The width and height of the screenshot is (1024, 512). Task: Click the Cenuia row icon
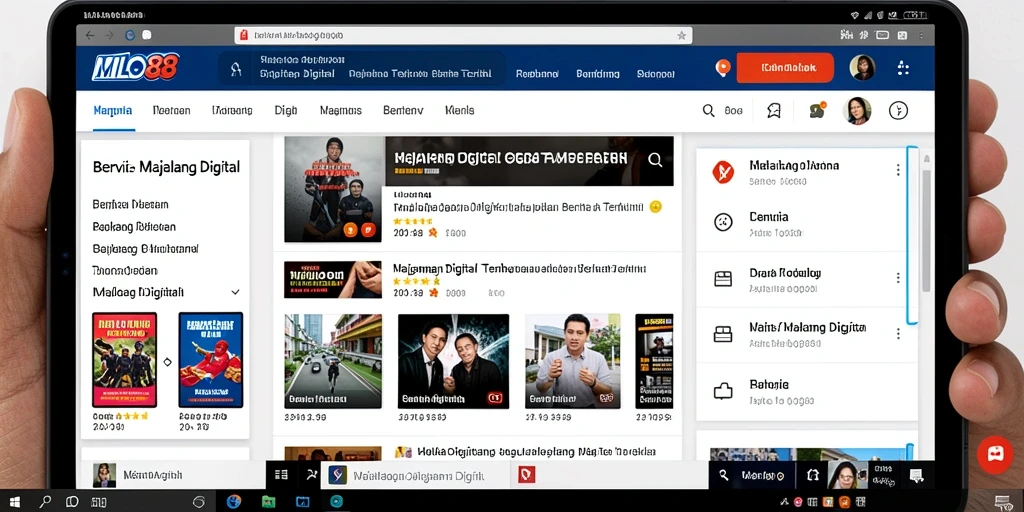(x=723, y=223)
